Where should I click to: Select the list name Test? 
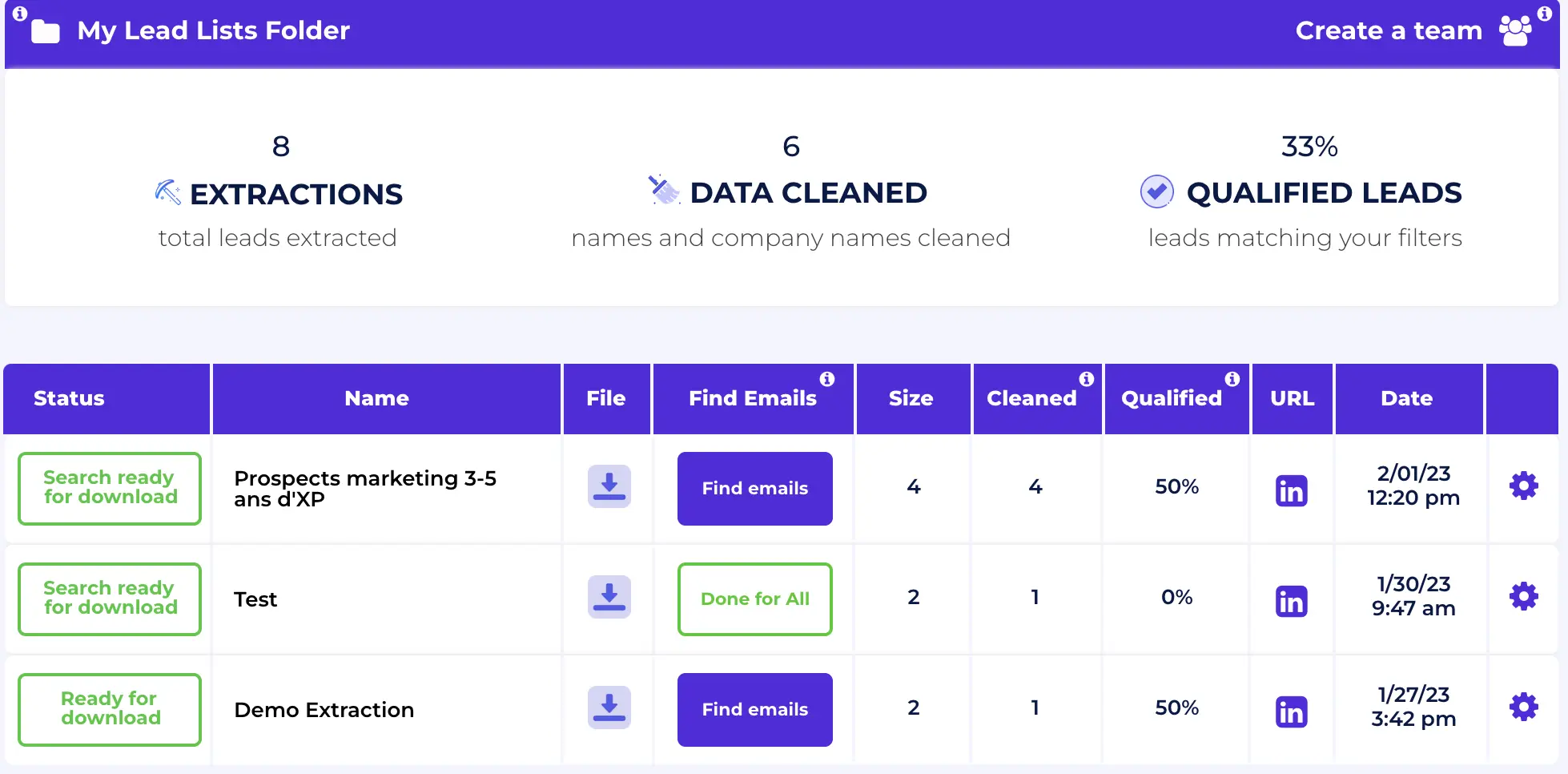pyautogui.click(x=255, y=599)
